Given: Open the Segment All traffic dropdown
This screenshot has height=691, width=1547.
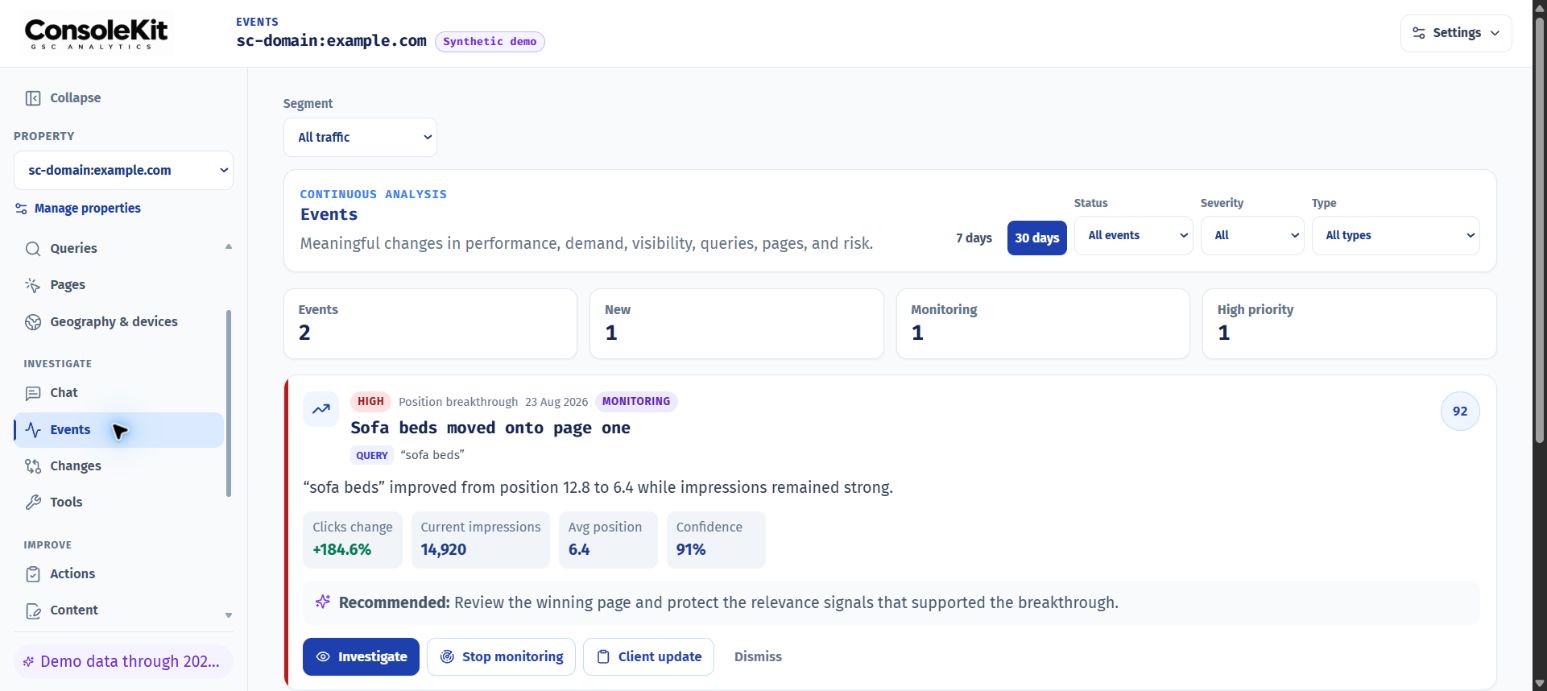Looking at the screenshot, I should 360,137.
